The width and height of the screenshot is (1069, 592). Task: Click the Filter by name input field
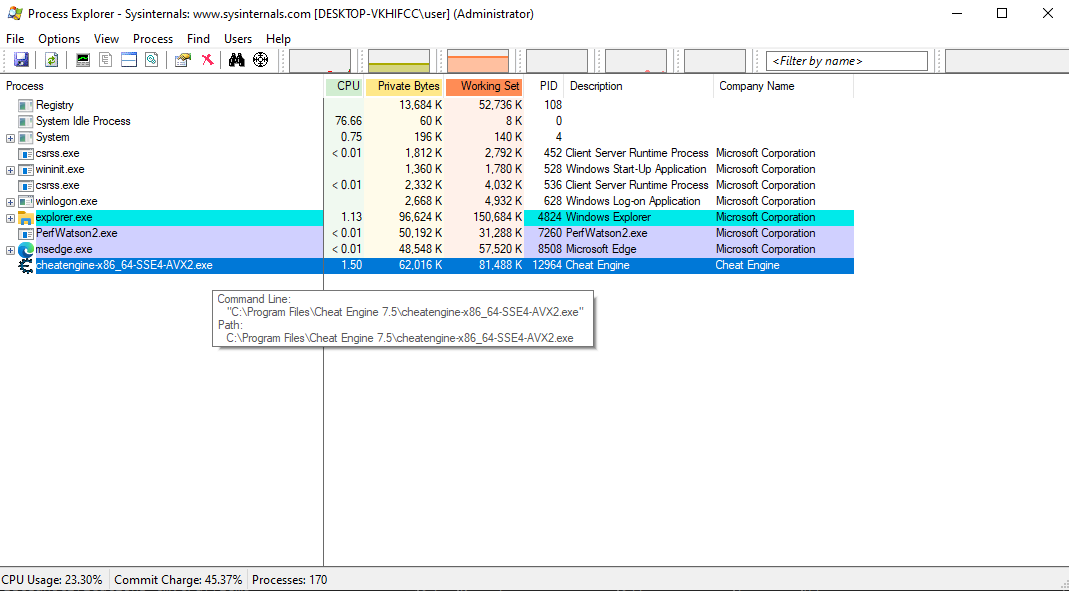click(x=847, y=61)
